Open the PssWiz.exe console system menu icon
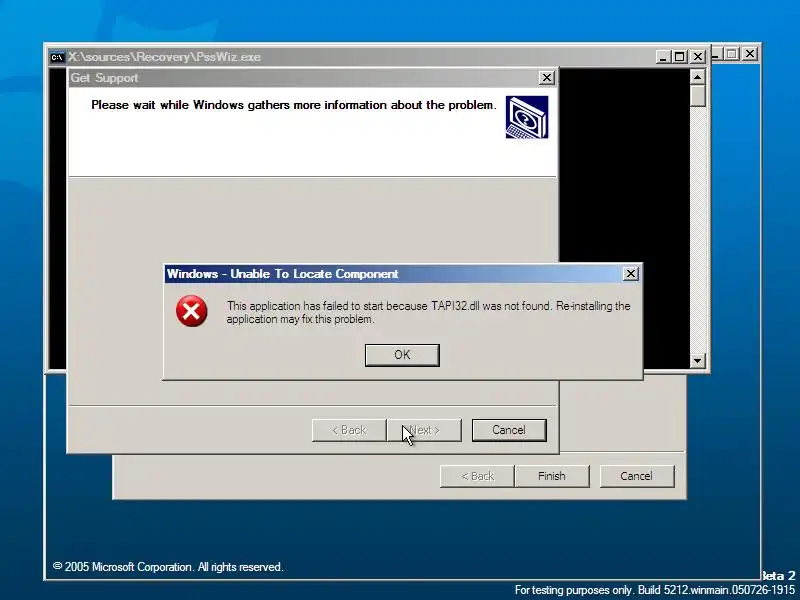Screen dimensions: 800x600 coord(57,57)
